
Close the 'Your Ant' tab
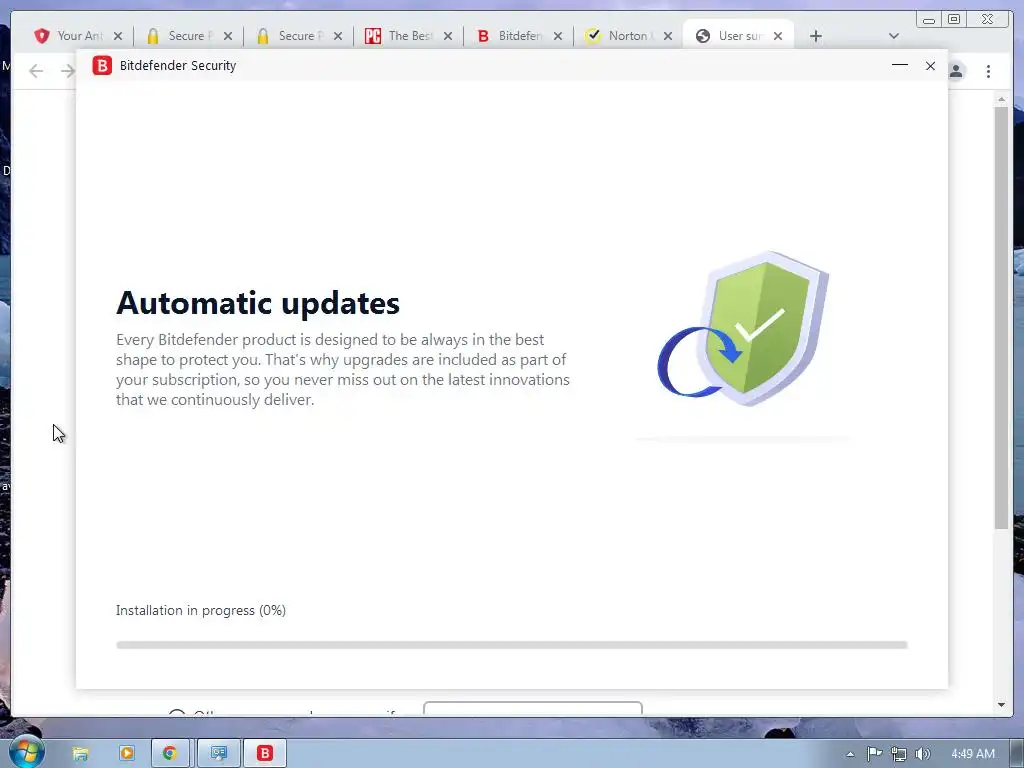(x=118, y=36)
